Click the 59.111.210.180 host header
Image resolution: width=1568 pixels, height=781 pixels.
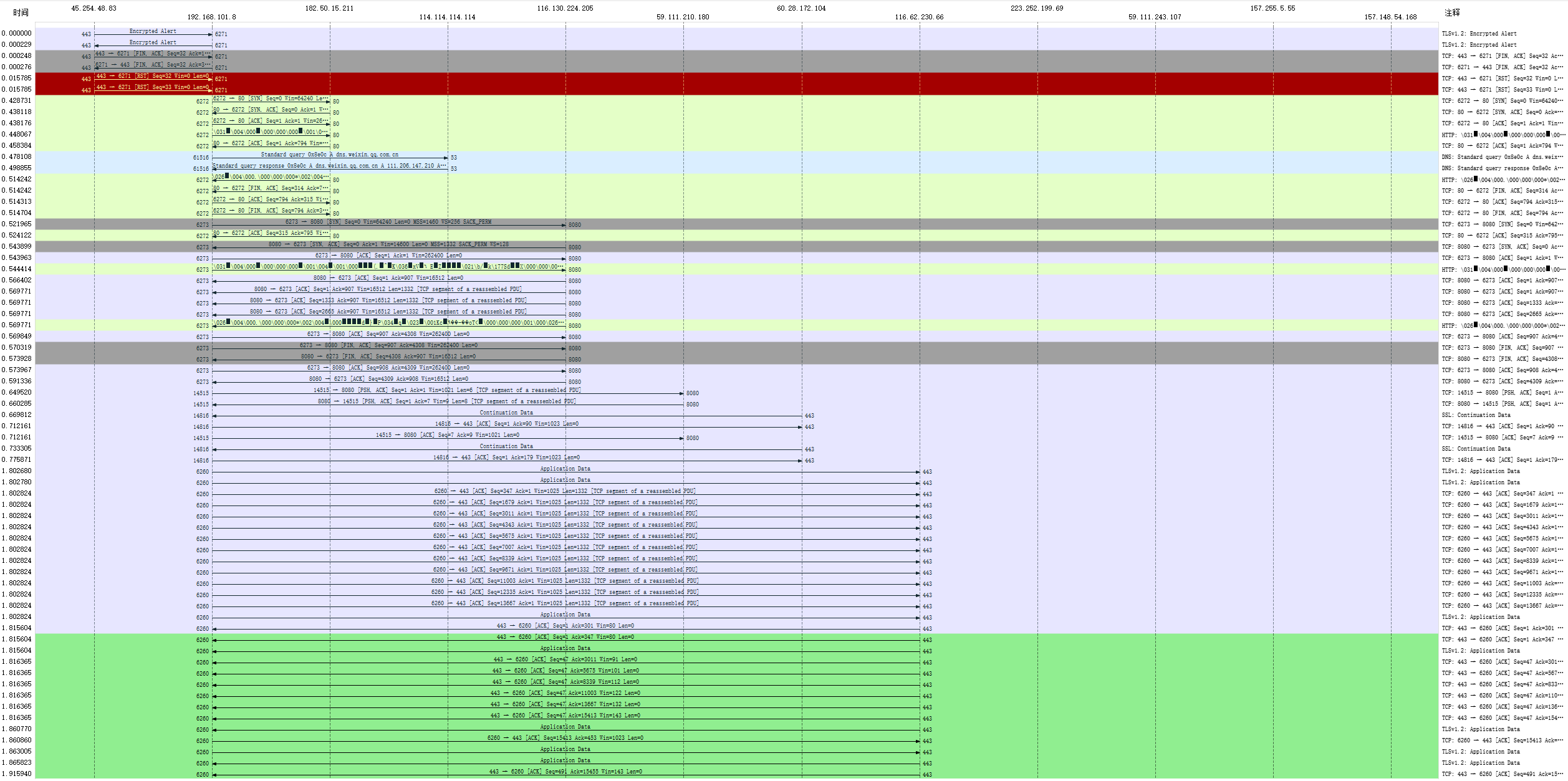coord(683,17)
